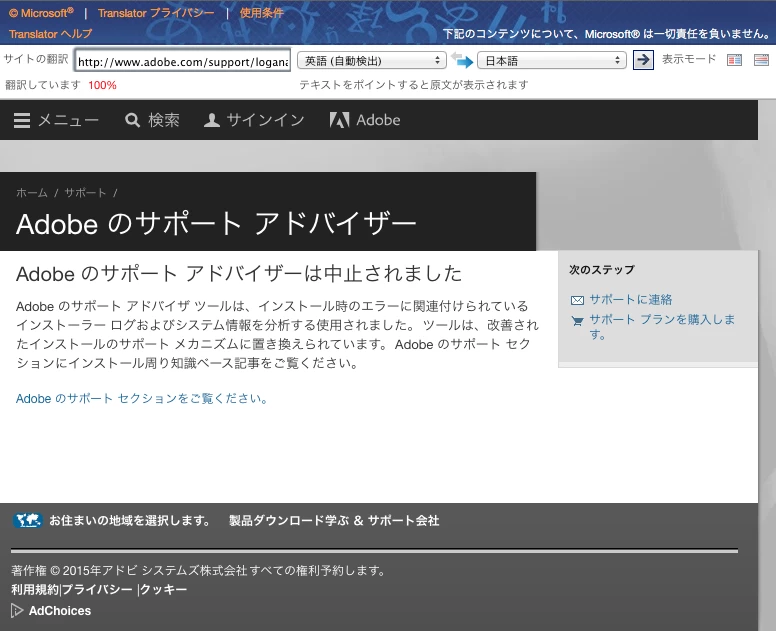Switch to side-by-side display mode icon
Image resolution: width=776 pixels, height=631 pixels.
734,60
